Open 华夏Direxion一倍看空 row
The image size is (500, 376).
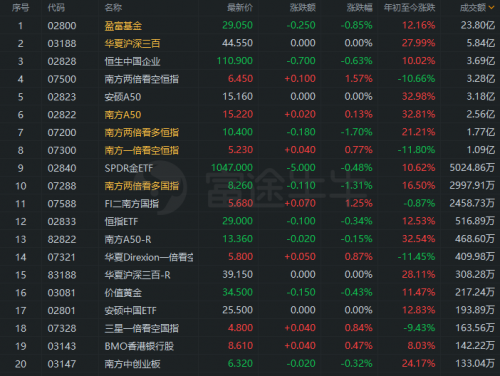point(250,257)
